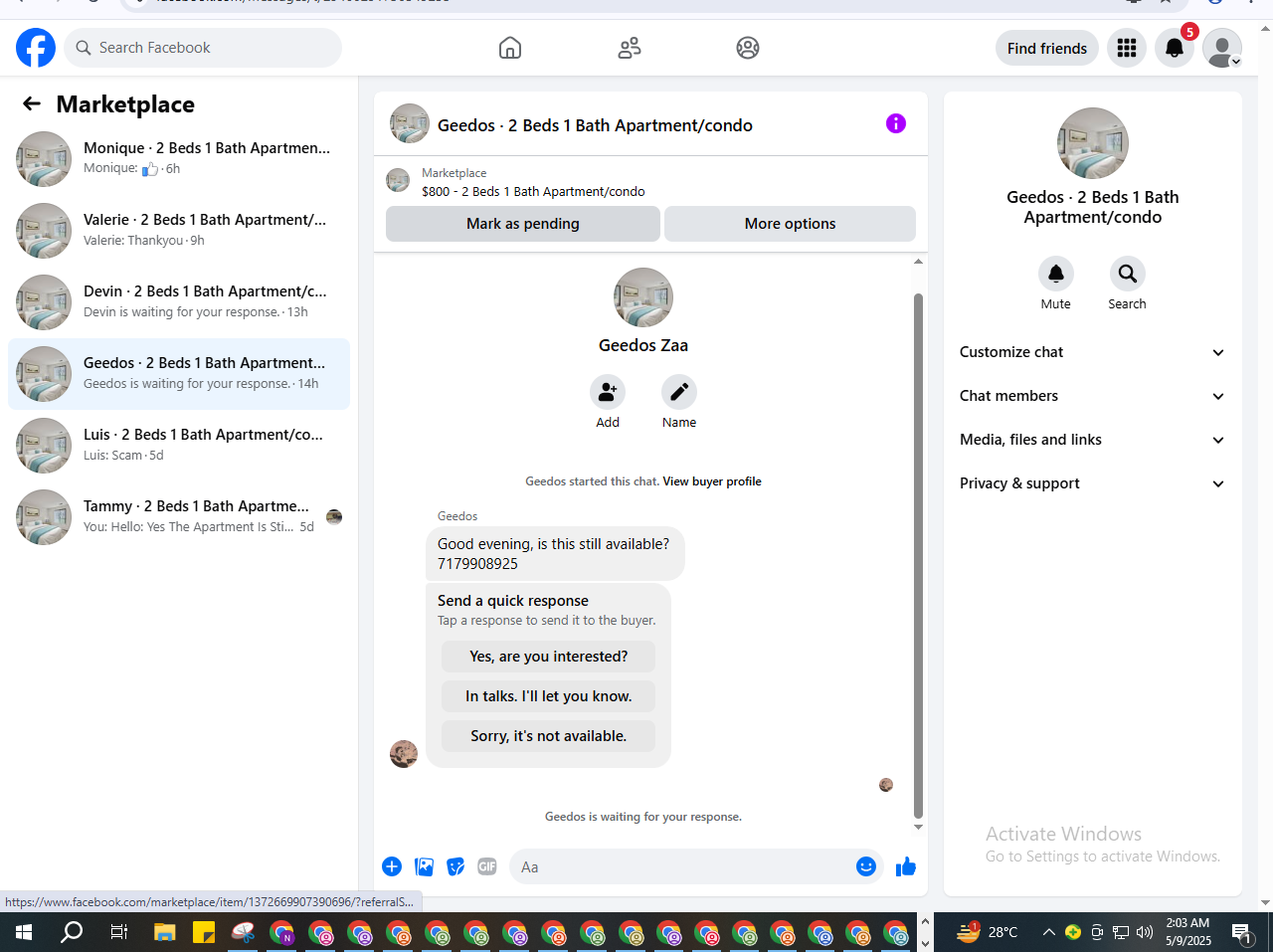Open Valerie conversation in list
Screen dimensions: 1273x952
179,231
